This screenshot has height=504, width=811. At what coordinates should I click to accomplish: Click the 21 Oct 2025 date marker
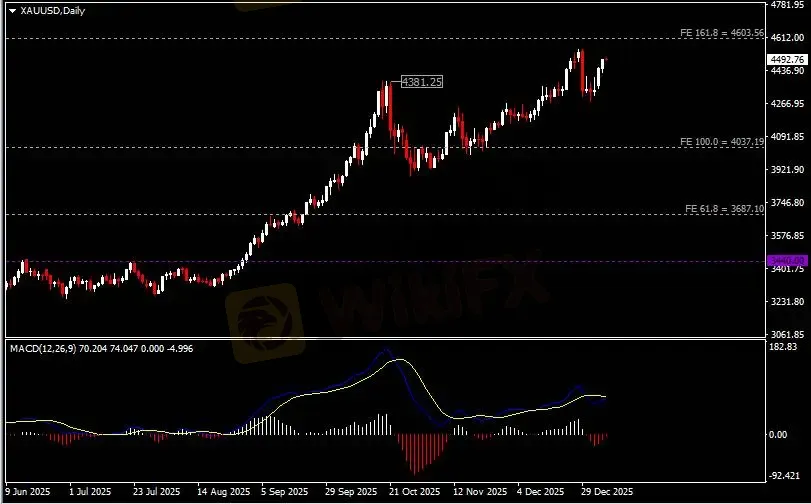[x=414, y=491]
